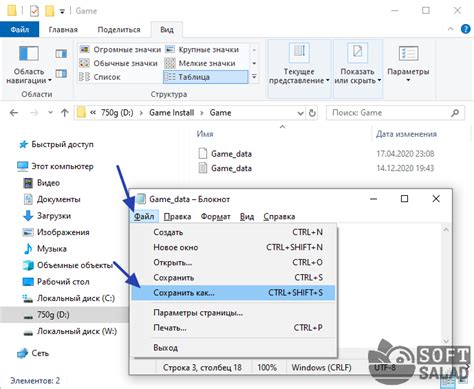Screen dimensions: 474x389
Task: Choose Параметры страницы... from the File menu
Action: [x=233, y=313]
